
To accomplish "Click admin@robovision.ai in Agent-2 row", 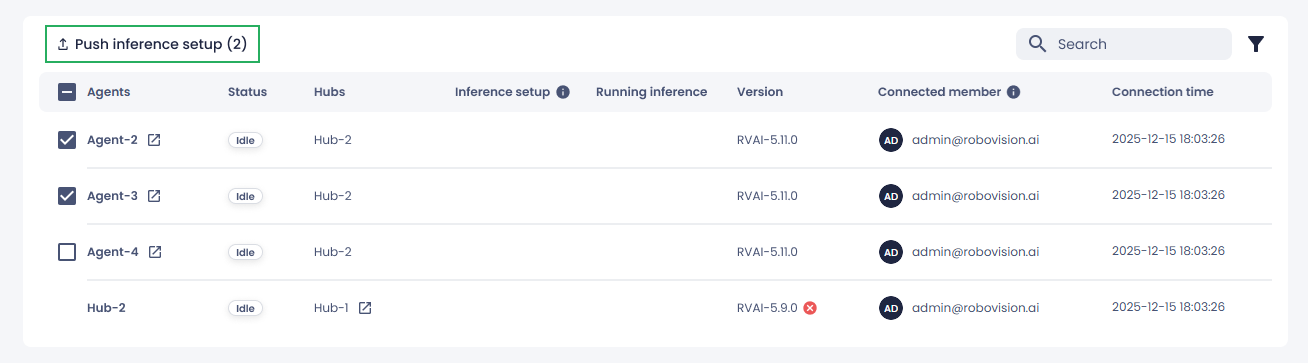I will click(x=975, y=140).
